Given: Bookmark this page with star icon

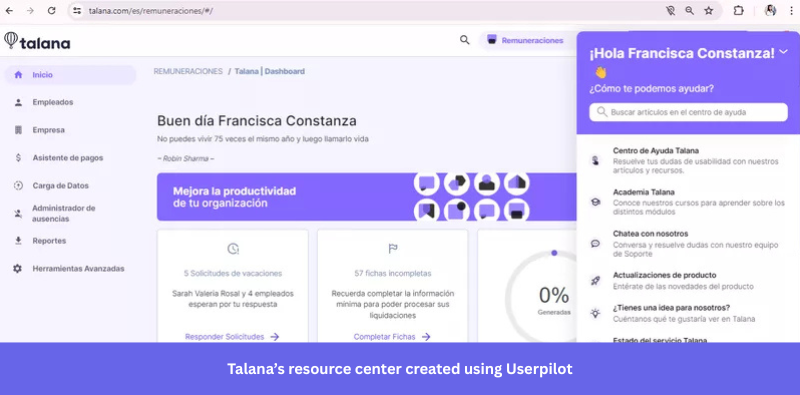Looking at the screenshot, I should click(x=709, y=11).
